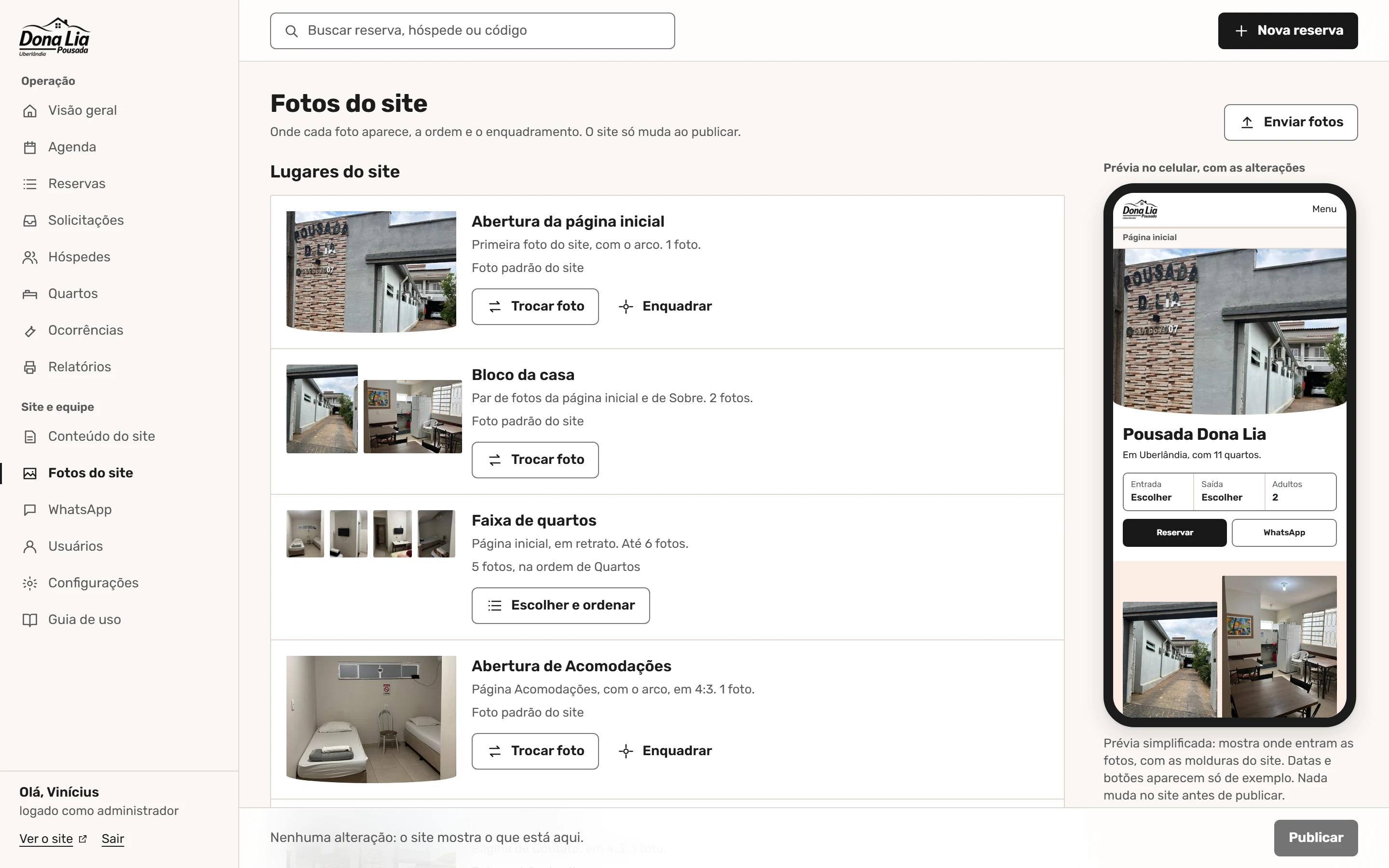Click the Fotos do site image icon
1389x868 pixels.
point(30,474)
